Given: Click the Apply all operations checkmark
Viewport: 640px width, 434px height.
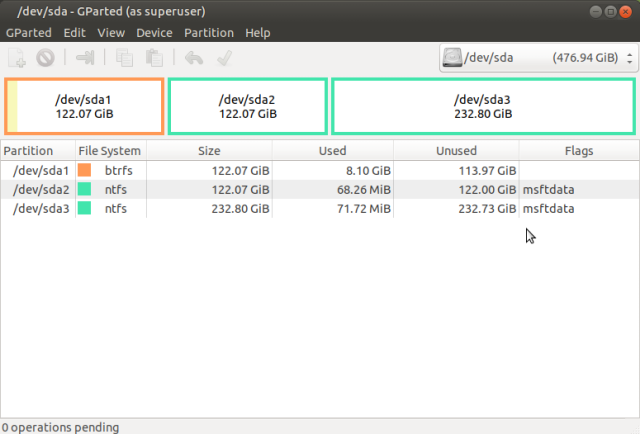Looking at the screenshot, I should point(225,58).
